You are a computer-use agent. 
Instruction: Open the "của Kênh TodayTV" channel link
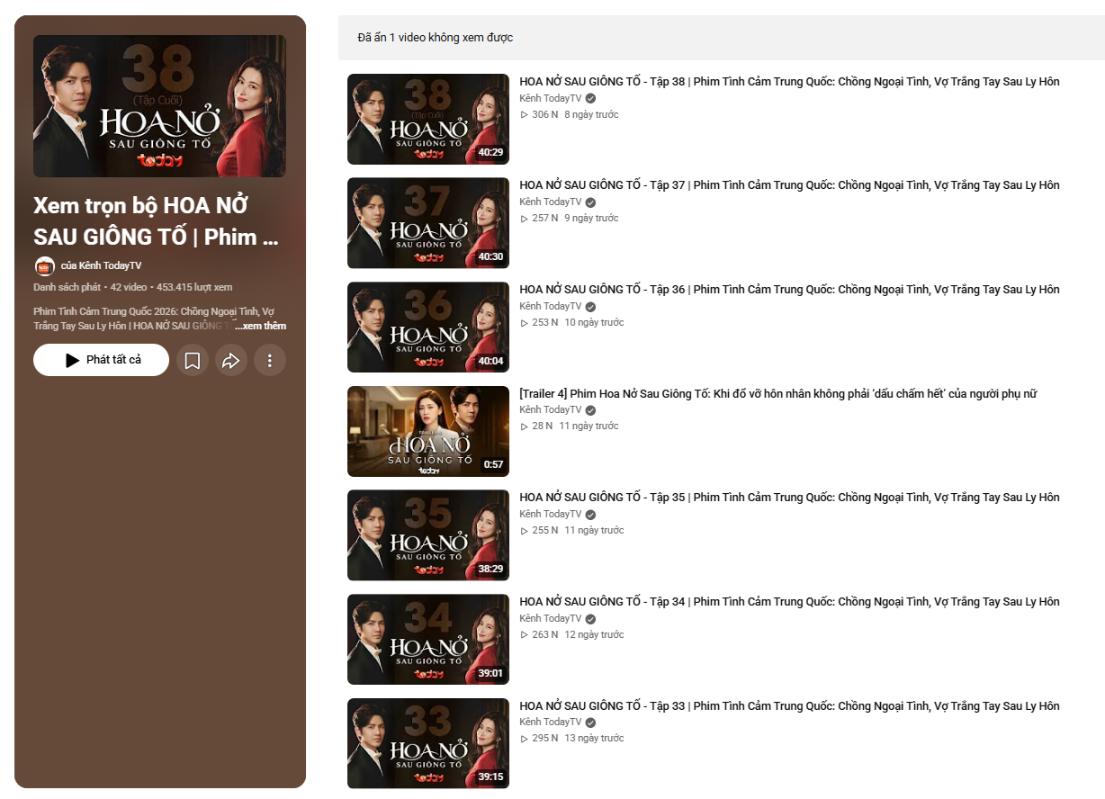101,266
